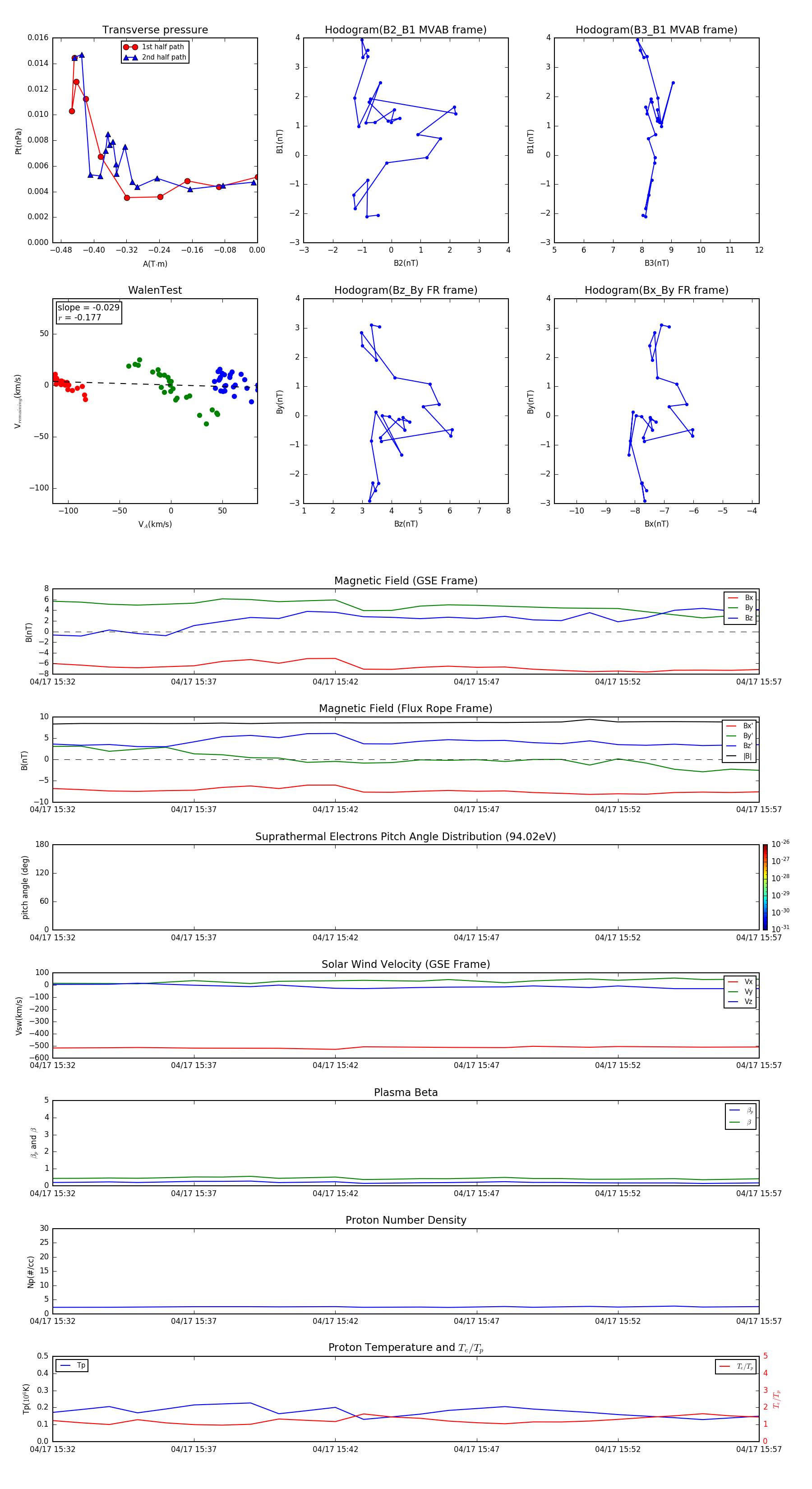
Task: Click the 'B2(nT)' axis label
Action: pyautogui.click(x=406, y=264)
